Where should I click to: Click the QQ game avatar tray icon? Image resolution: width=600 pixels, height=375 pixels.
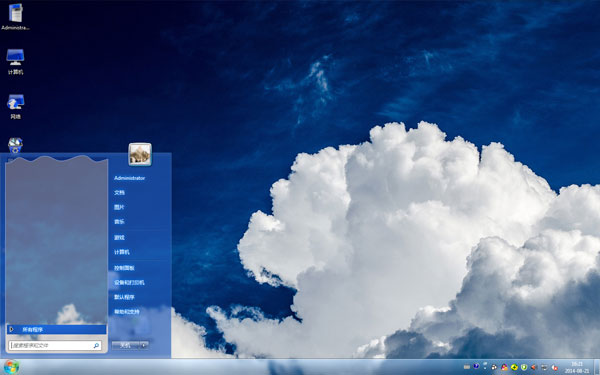tap(504, 367)
